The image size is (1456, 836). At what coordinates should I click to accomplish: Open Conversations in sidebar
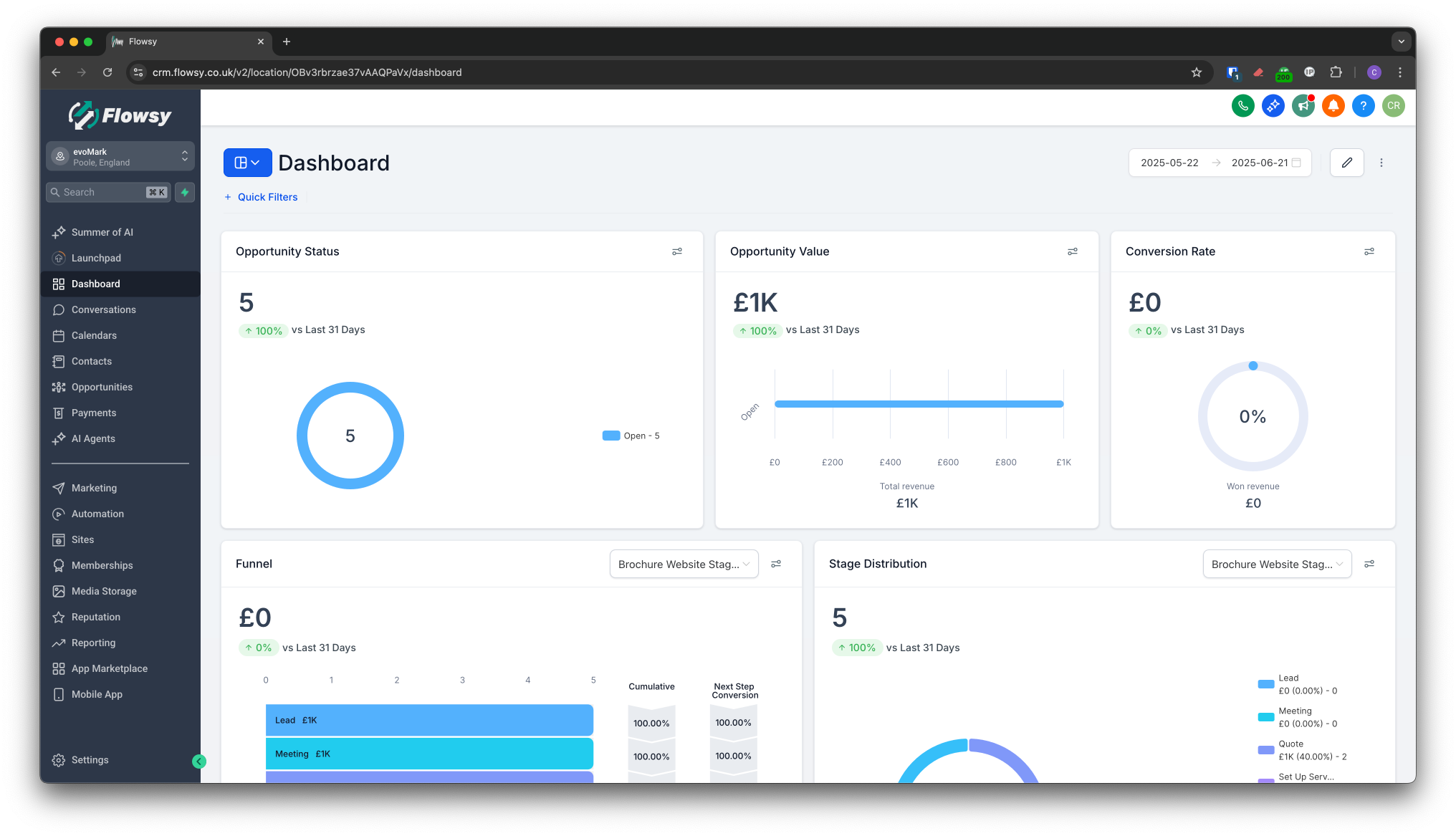pyautogui.click(x=120, y=309)
